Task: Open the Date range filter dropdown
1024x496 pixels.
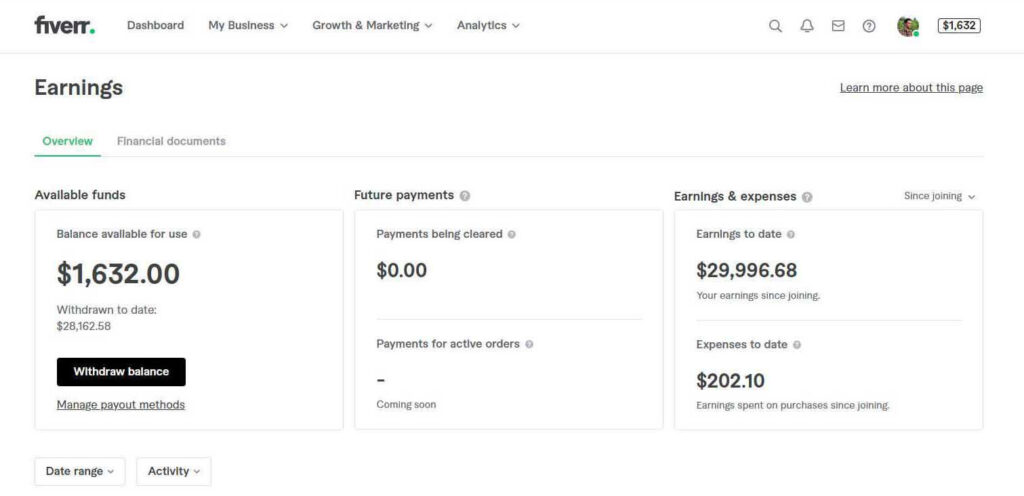Action: [80, 471]
